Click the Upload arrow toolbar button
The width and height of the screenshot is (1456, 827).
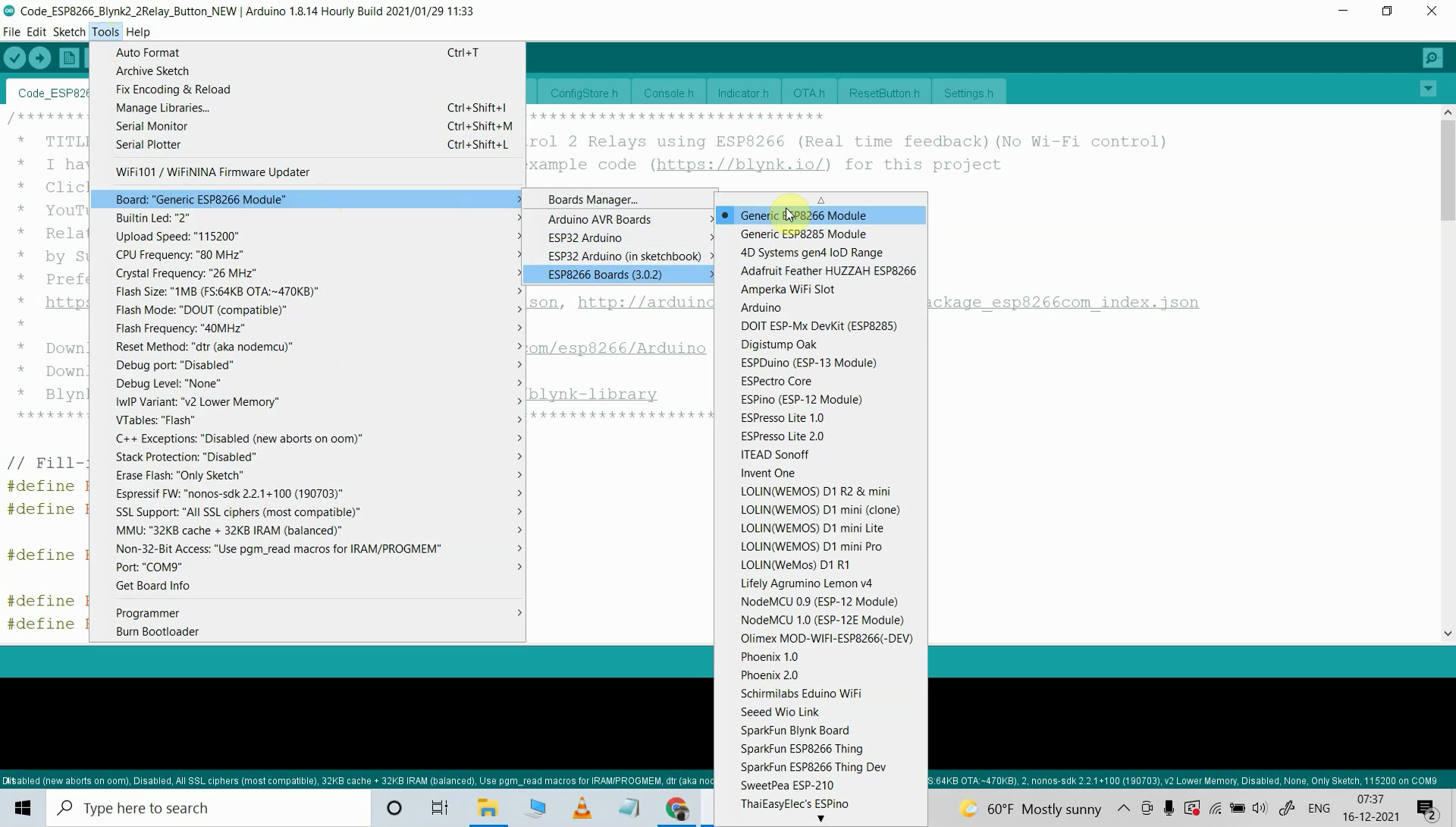39,58
